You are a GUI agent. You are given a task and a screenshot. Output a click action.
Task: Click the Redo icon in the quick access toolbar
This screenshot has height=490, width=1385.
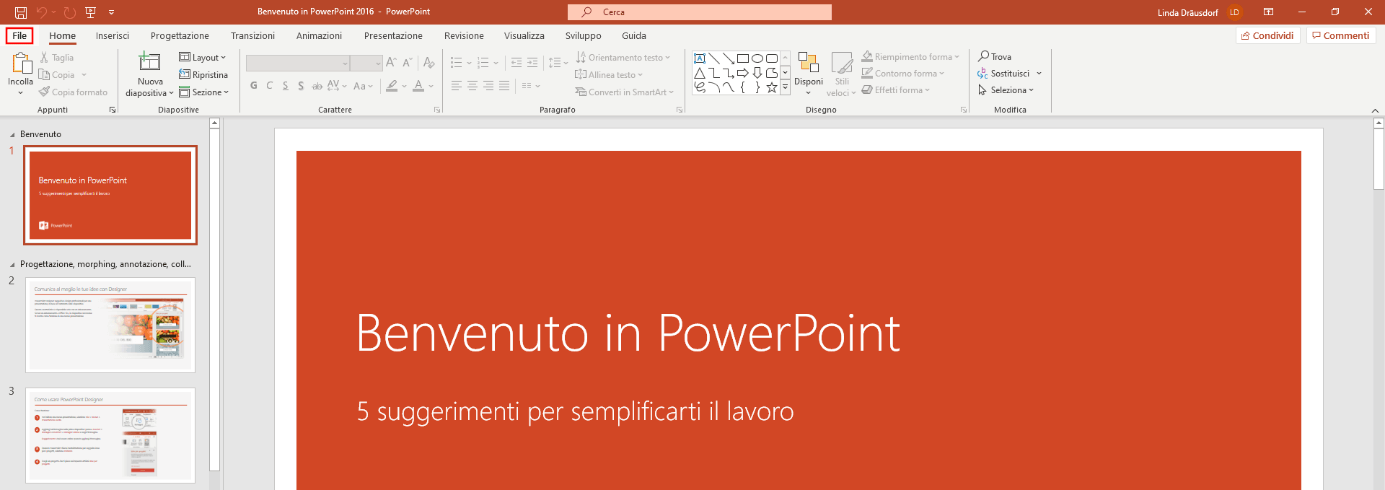point(69,11)
